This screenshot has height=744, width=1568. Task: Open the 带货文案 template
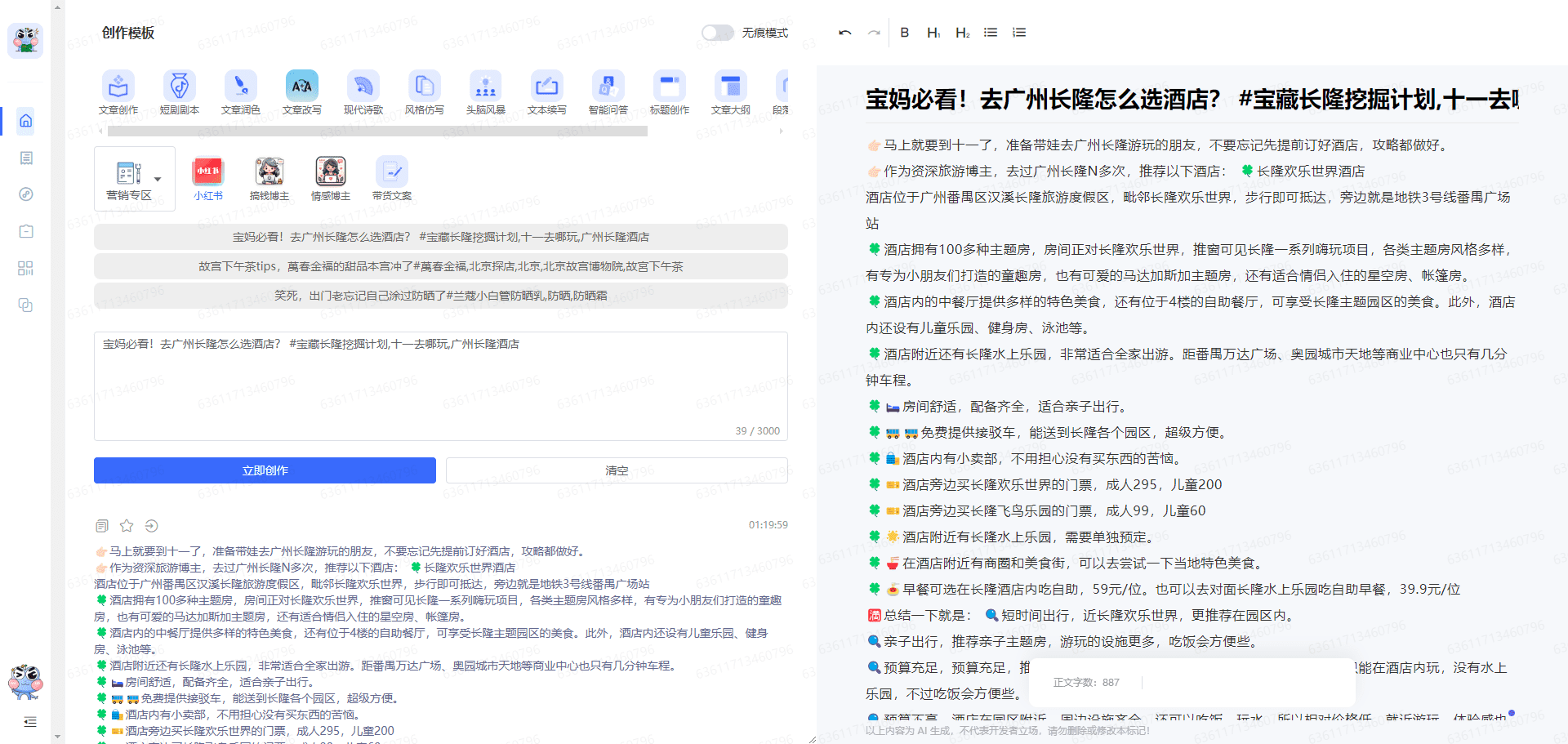[x=392, y=179]
